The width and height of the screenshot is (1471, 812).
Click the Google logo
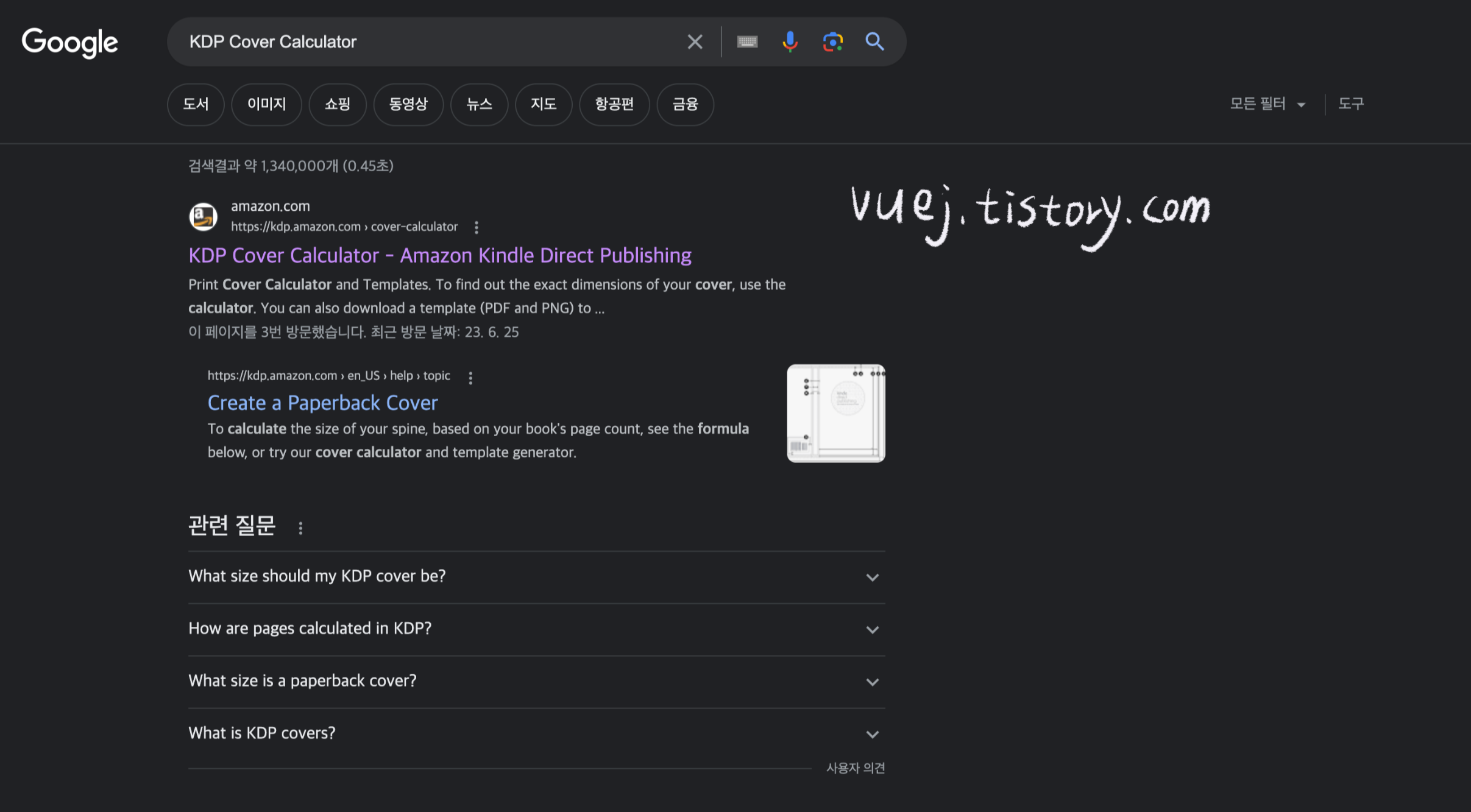click(x=69, y=42)
